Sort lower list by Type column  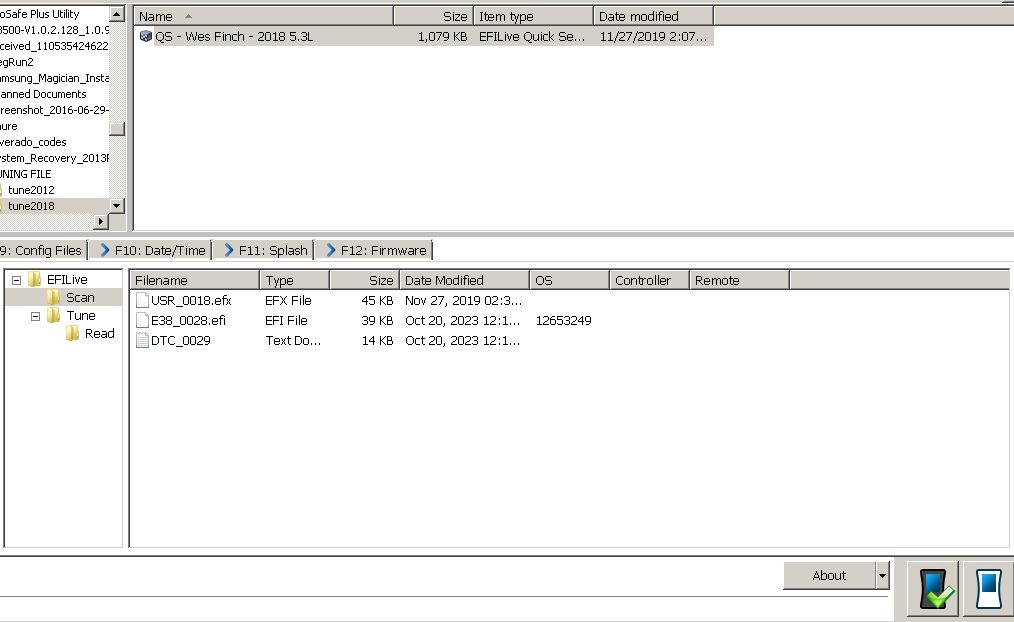pos(295,280)
